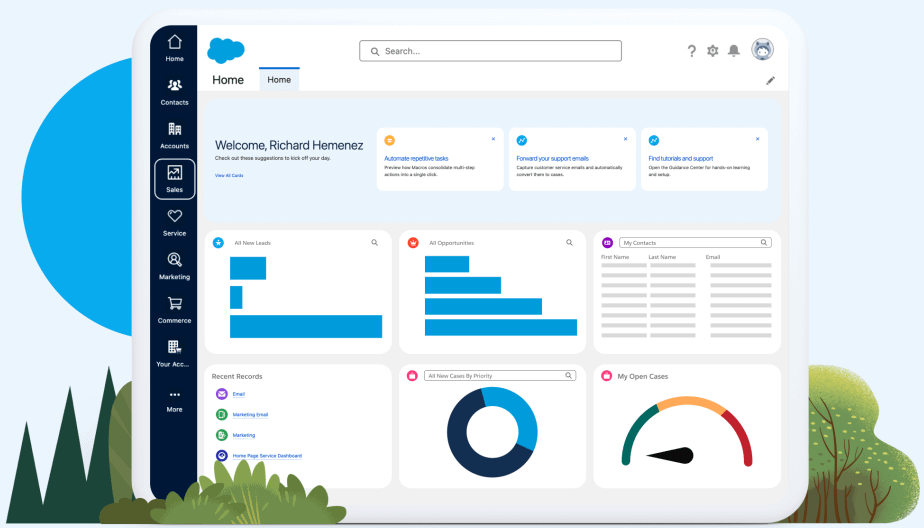Click the pencil edit page icon
The width and height of the screenshot is (924, 528).
click(x=770, y=81)
